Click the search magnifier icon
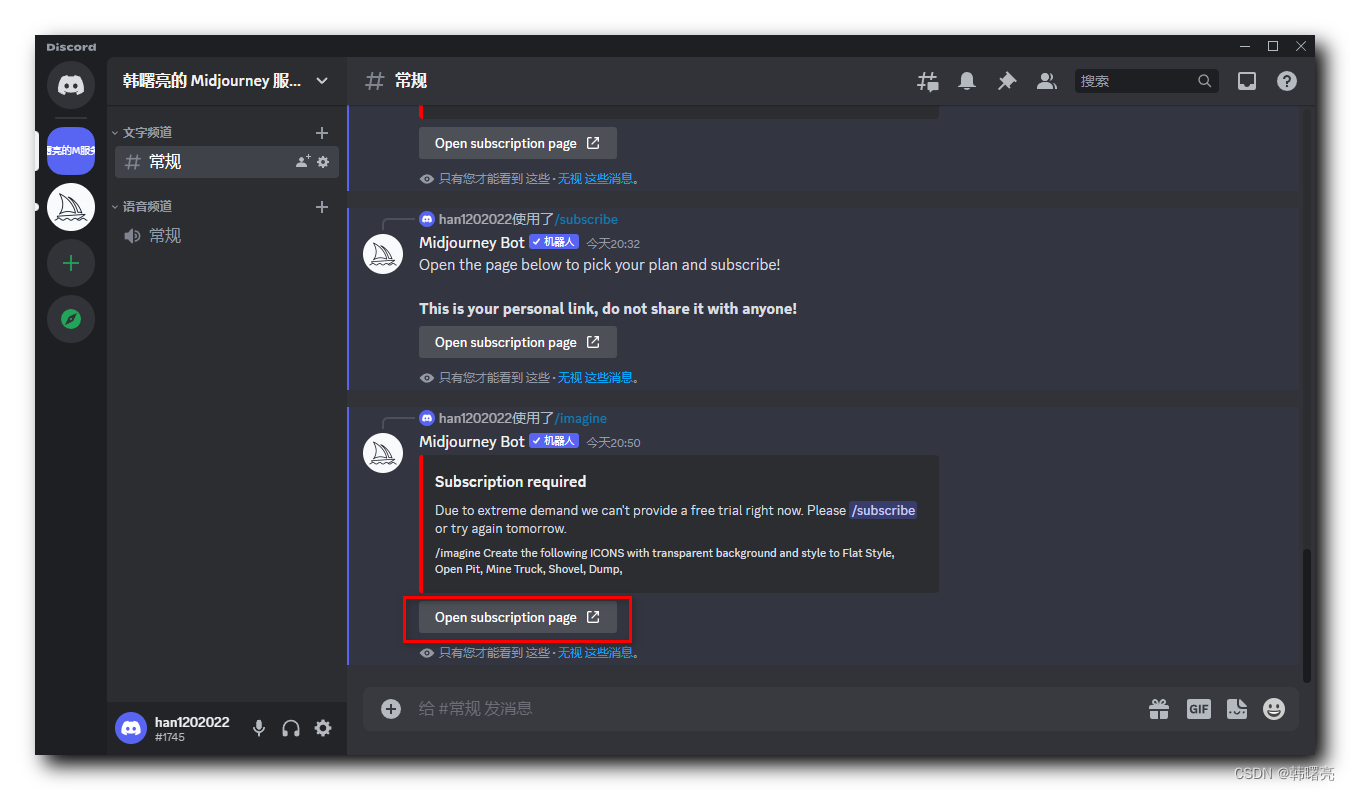The width and height of the screenshot is (1350, 790). pos(1205,81)
